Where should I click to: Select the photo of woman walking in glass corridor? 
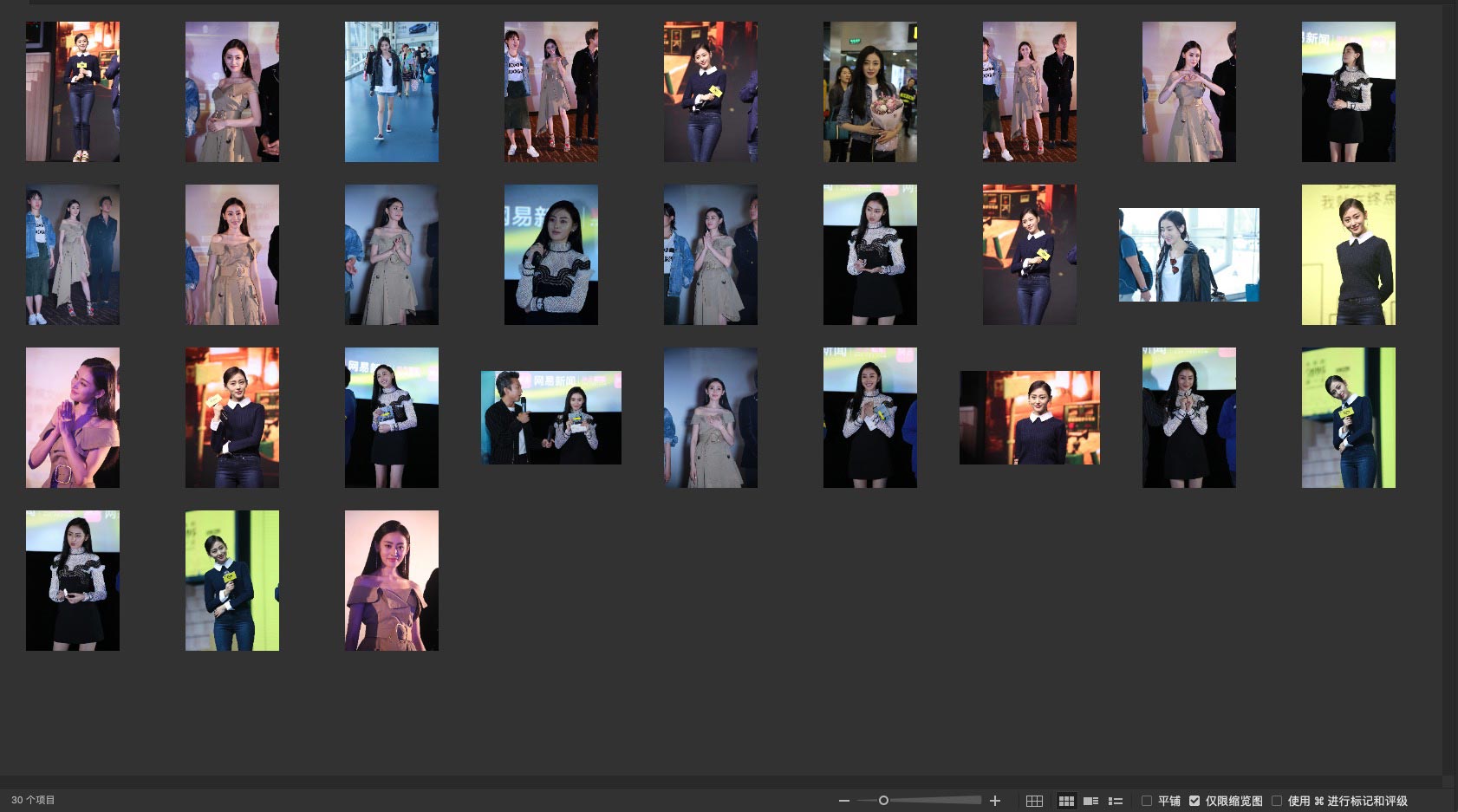(x=391, y=92)
